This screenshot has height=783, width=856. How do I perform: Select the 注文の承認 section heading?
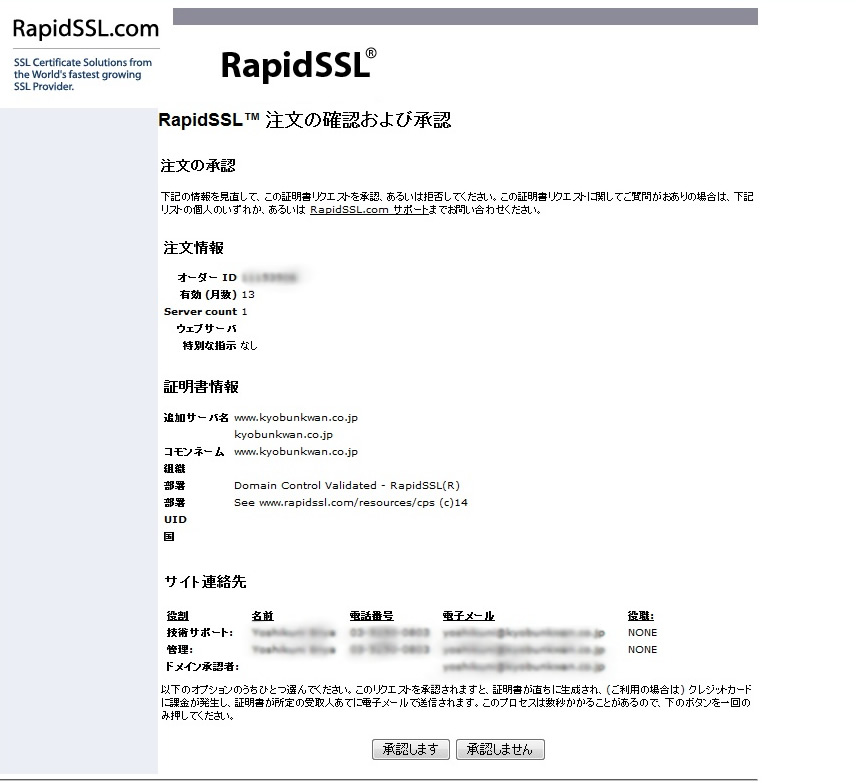[x=198, y=165]
